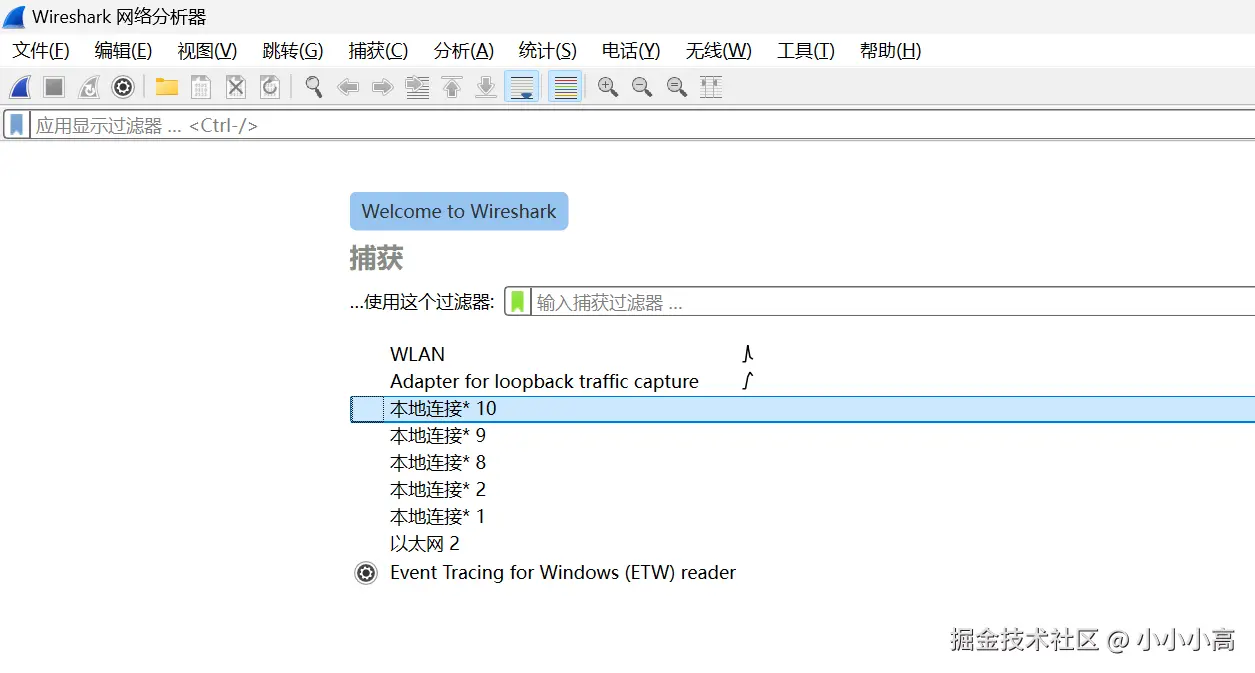Click the stop capture square icon
This screenshot has width=1255, height=673.
pos(54,88)
